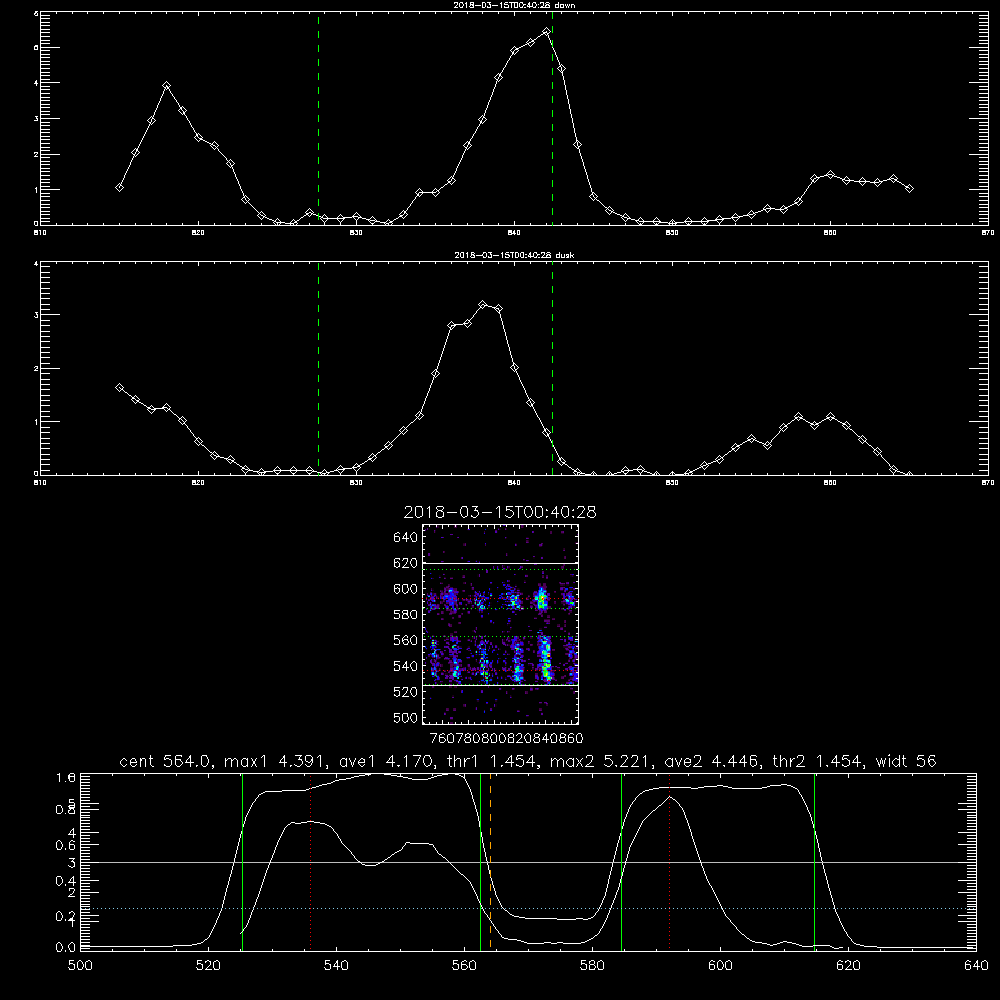Viewport: 1000px width, 1000px height.
Task: Click bottom axis label 540
Action: coord(336,966)
